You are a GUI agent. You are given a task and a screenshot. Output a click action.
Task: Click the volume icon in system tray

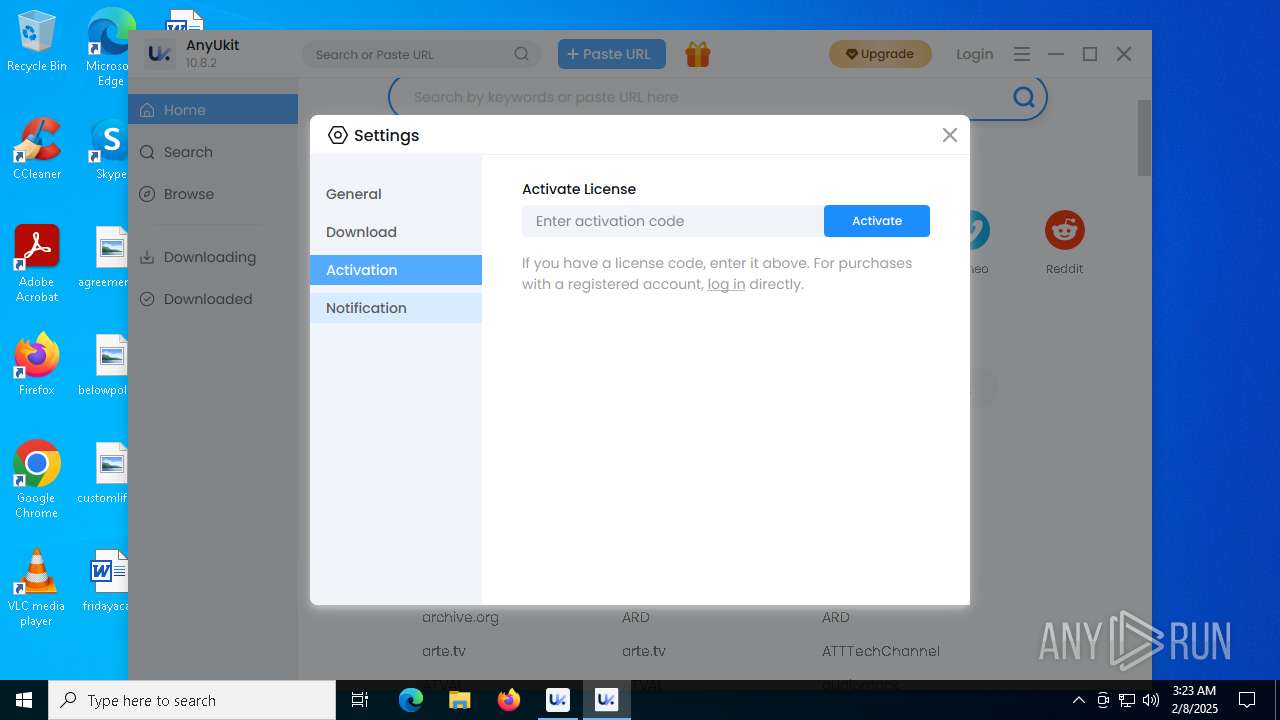click(1151, 700)
